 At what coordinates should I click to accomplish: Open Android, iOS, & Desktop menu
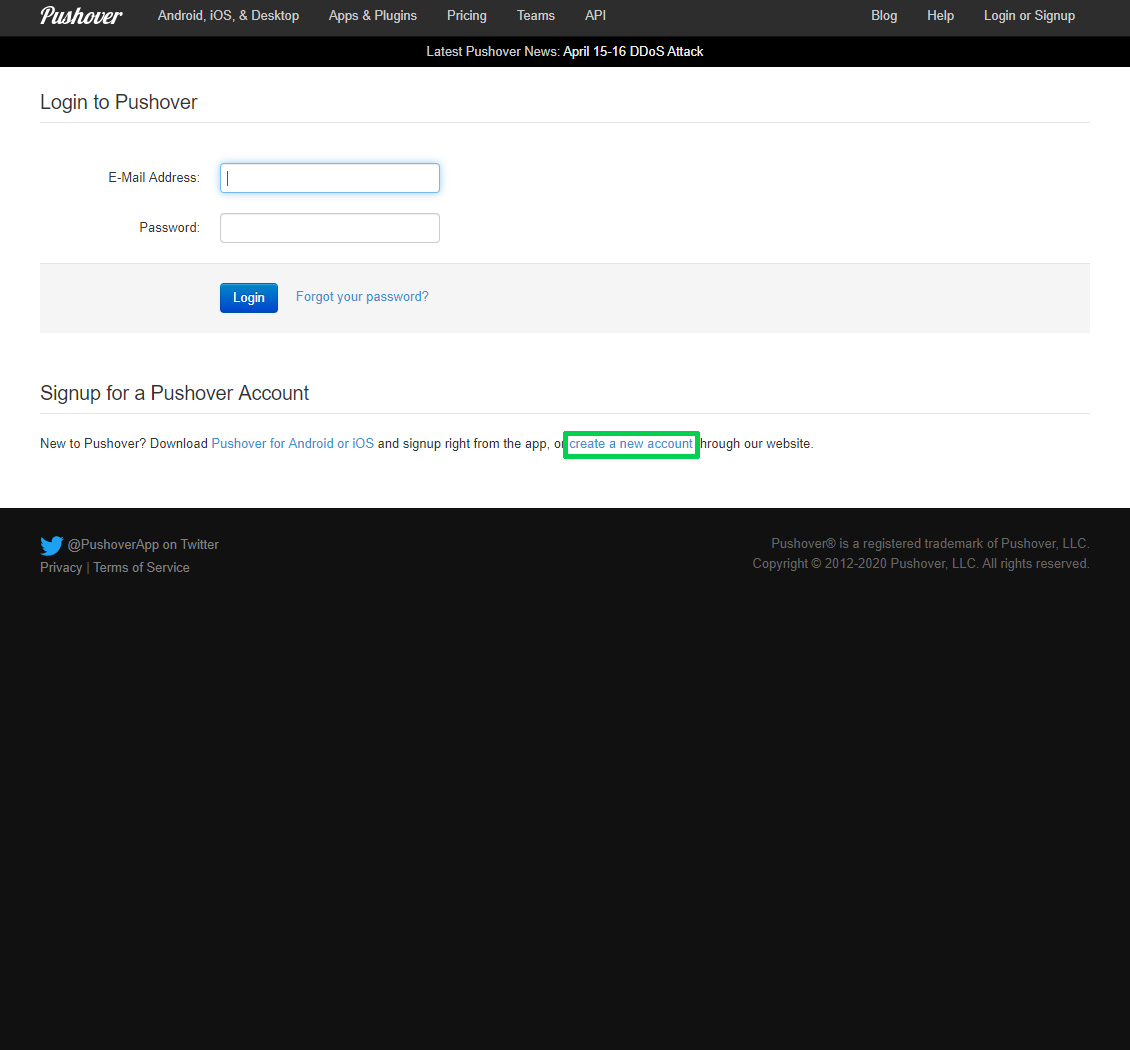(228, 16)
